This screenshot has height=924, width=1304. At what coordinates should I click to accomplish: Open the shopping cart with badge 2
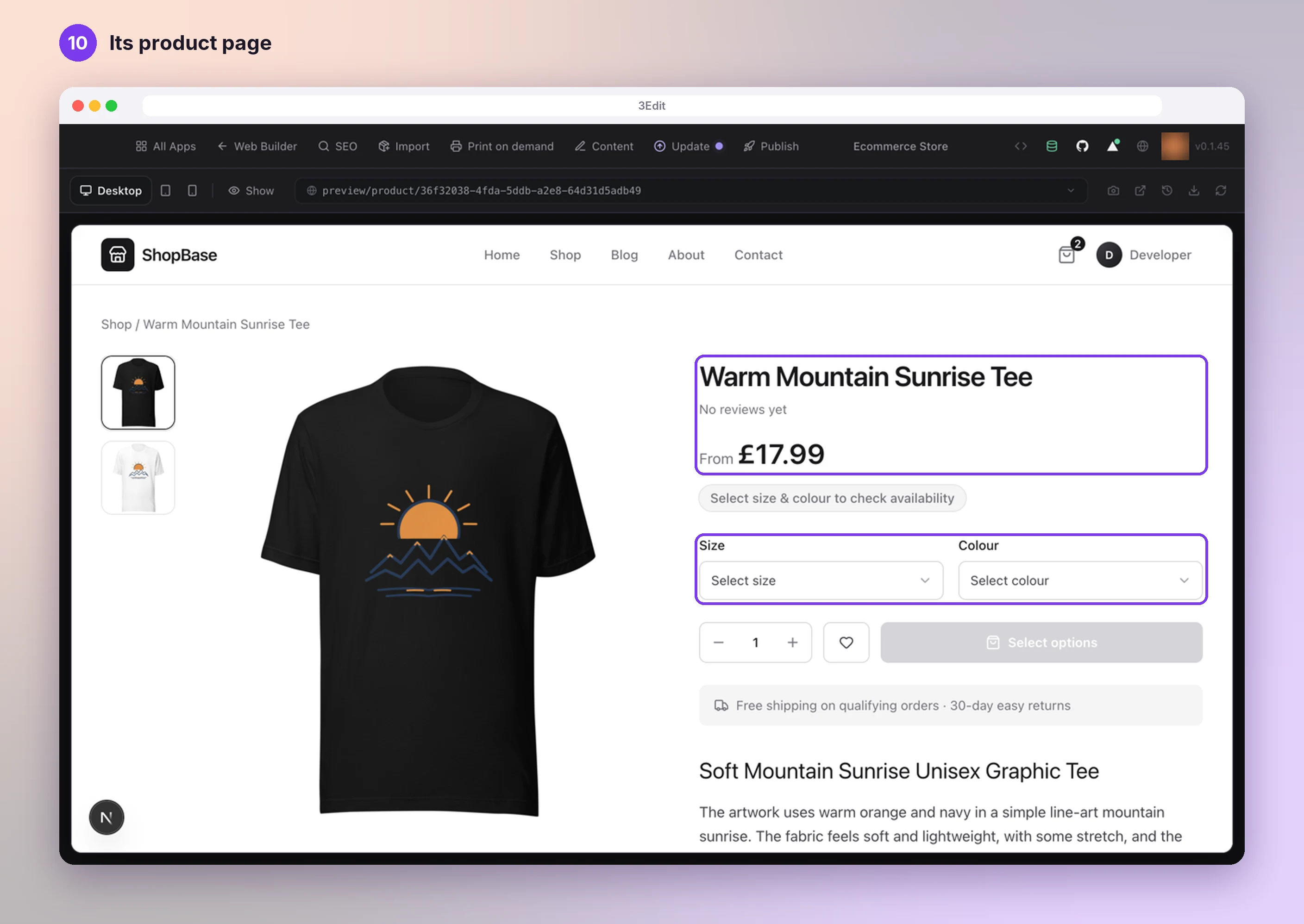[x=1068, y=254]
